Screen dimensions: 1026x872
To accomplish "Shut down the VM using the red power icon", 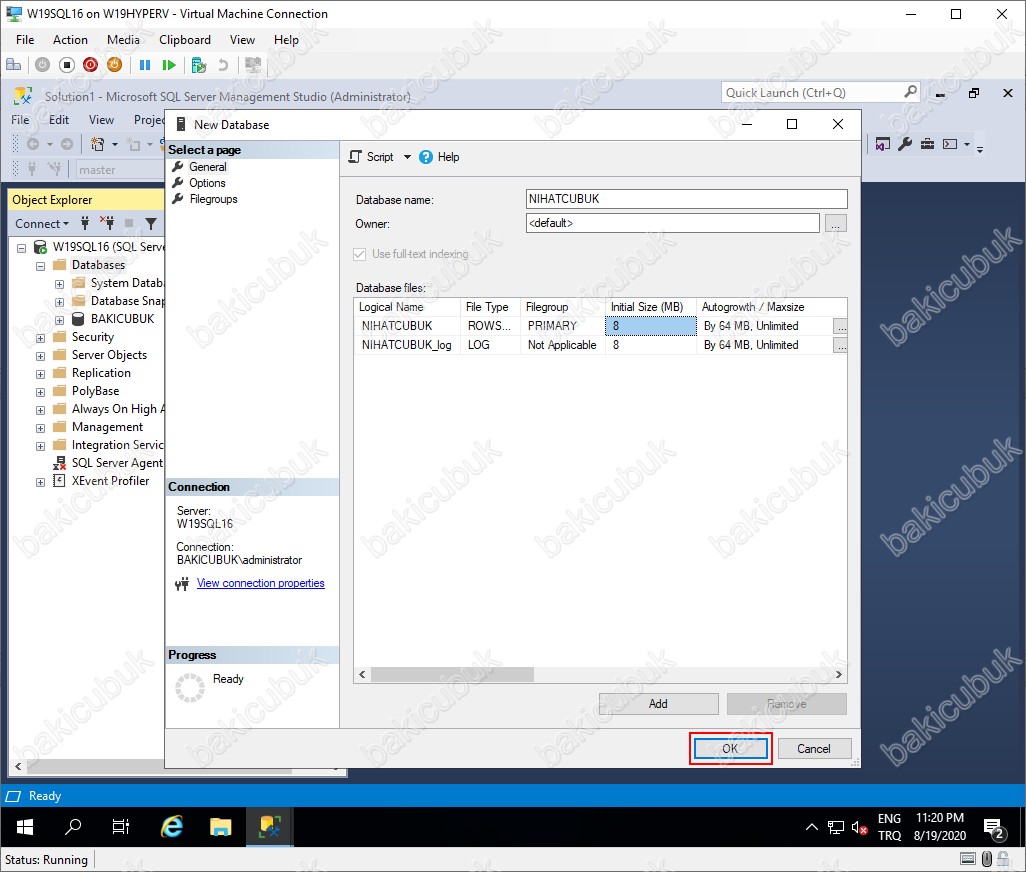I will [x=90, y=65].
